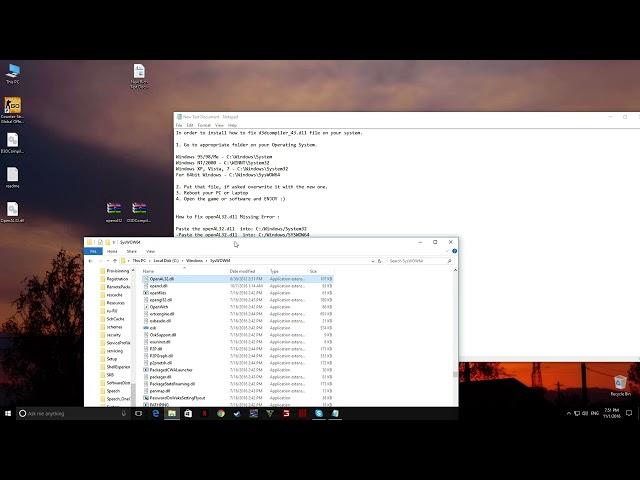Open the Format menu in Notepad
Viewport: 640px width, 480px height.
pos(204,125)
